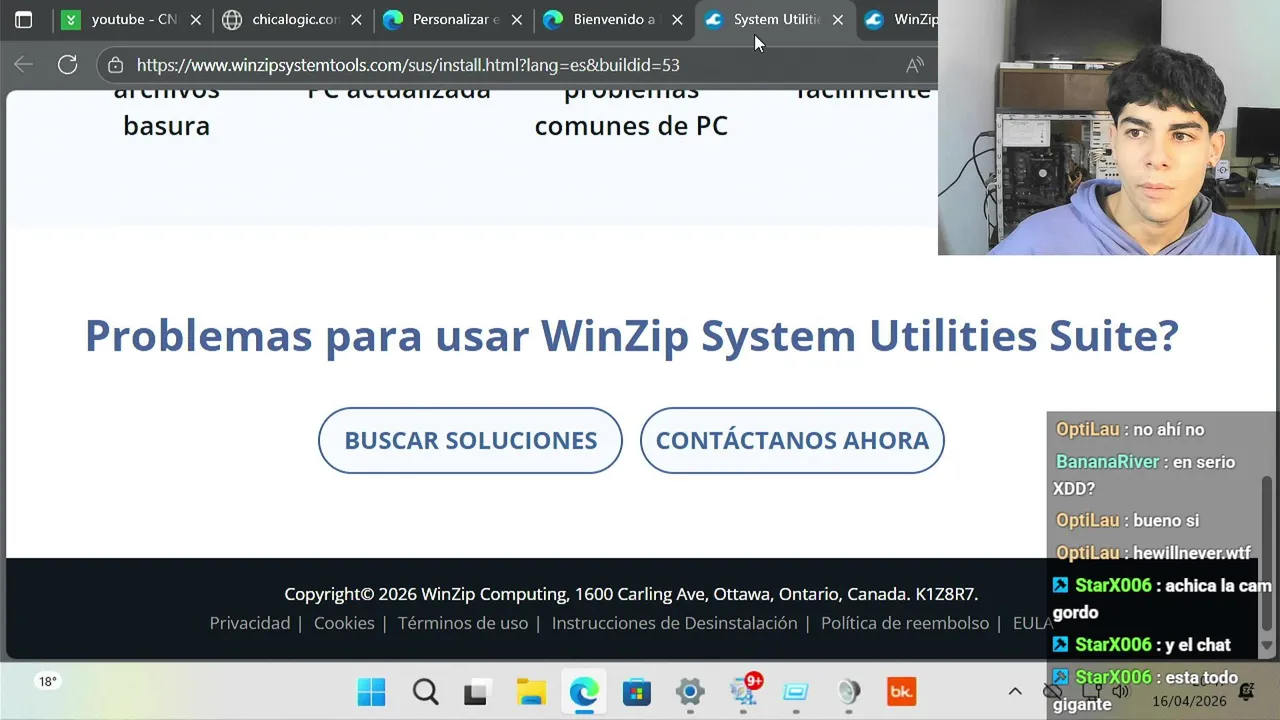This screenshot has width=1280, height=720.
Task: Reload the page with refresh icon
Action: pyautogui.click(x=67, y=65)
